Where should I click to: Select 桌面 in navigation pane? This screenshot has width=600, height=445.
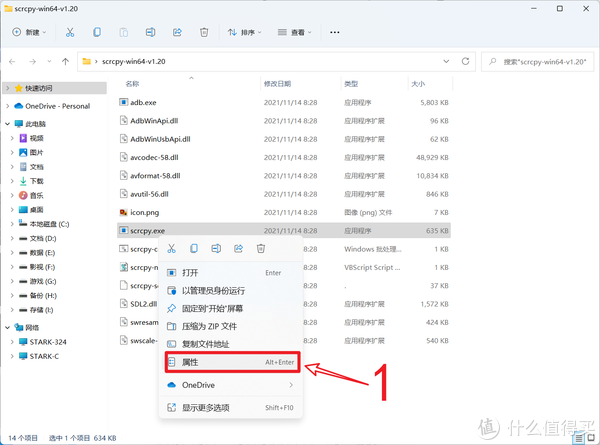click(x=37, y=210)
